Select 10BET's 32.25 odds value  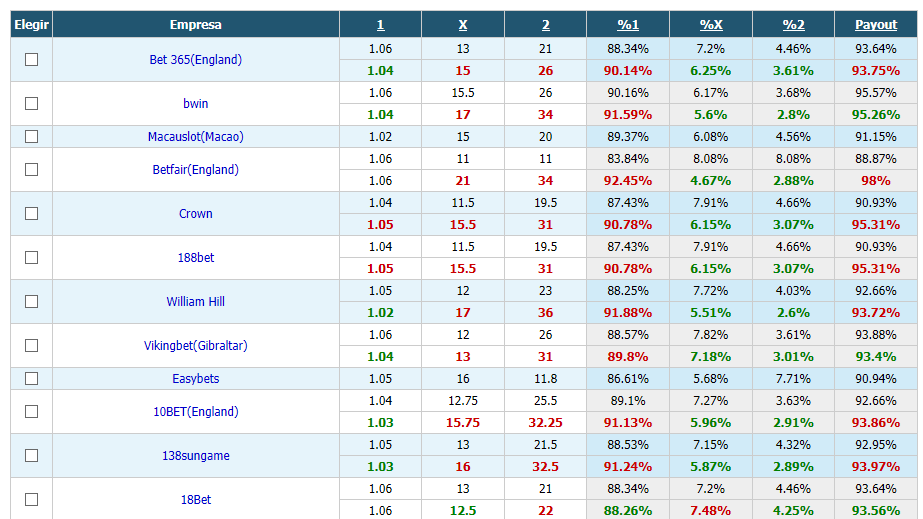[546, 422]
